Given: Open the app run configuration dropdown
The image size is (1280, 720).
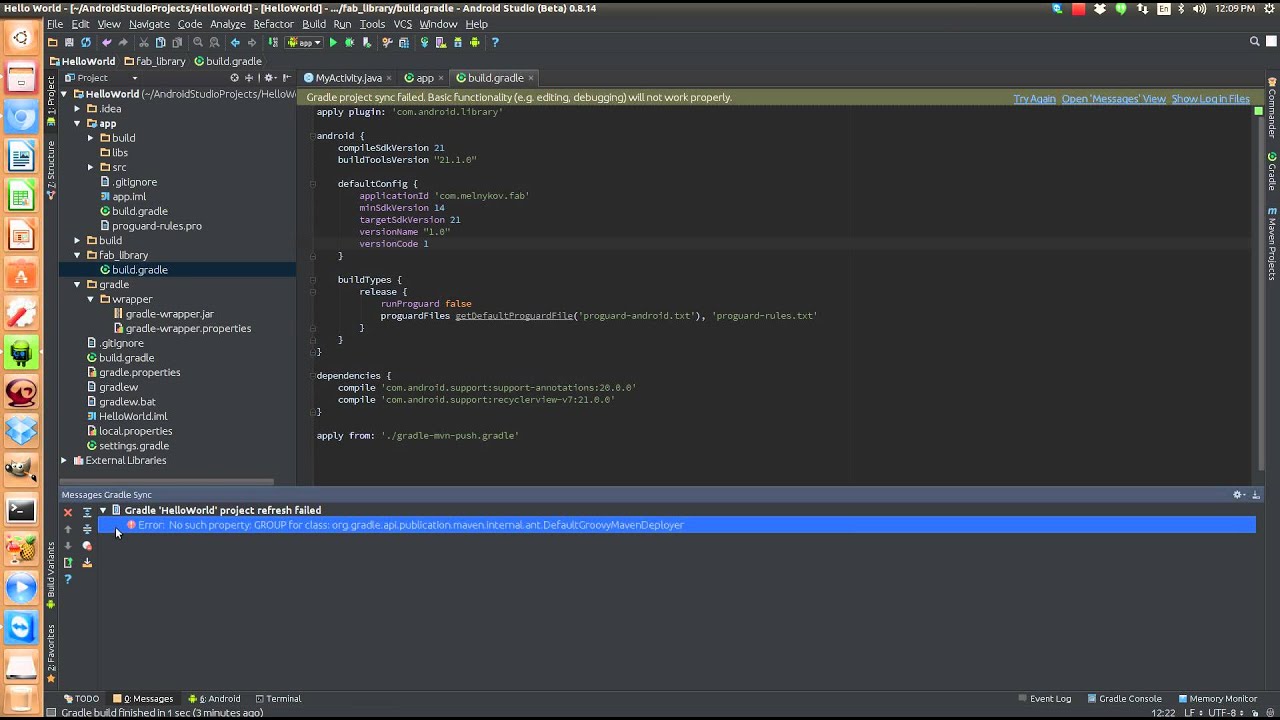Looking at the screenshot, I should coord(302,42).
